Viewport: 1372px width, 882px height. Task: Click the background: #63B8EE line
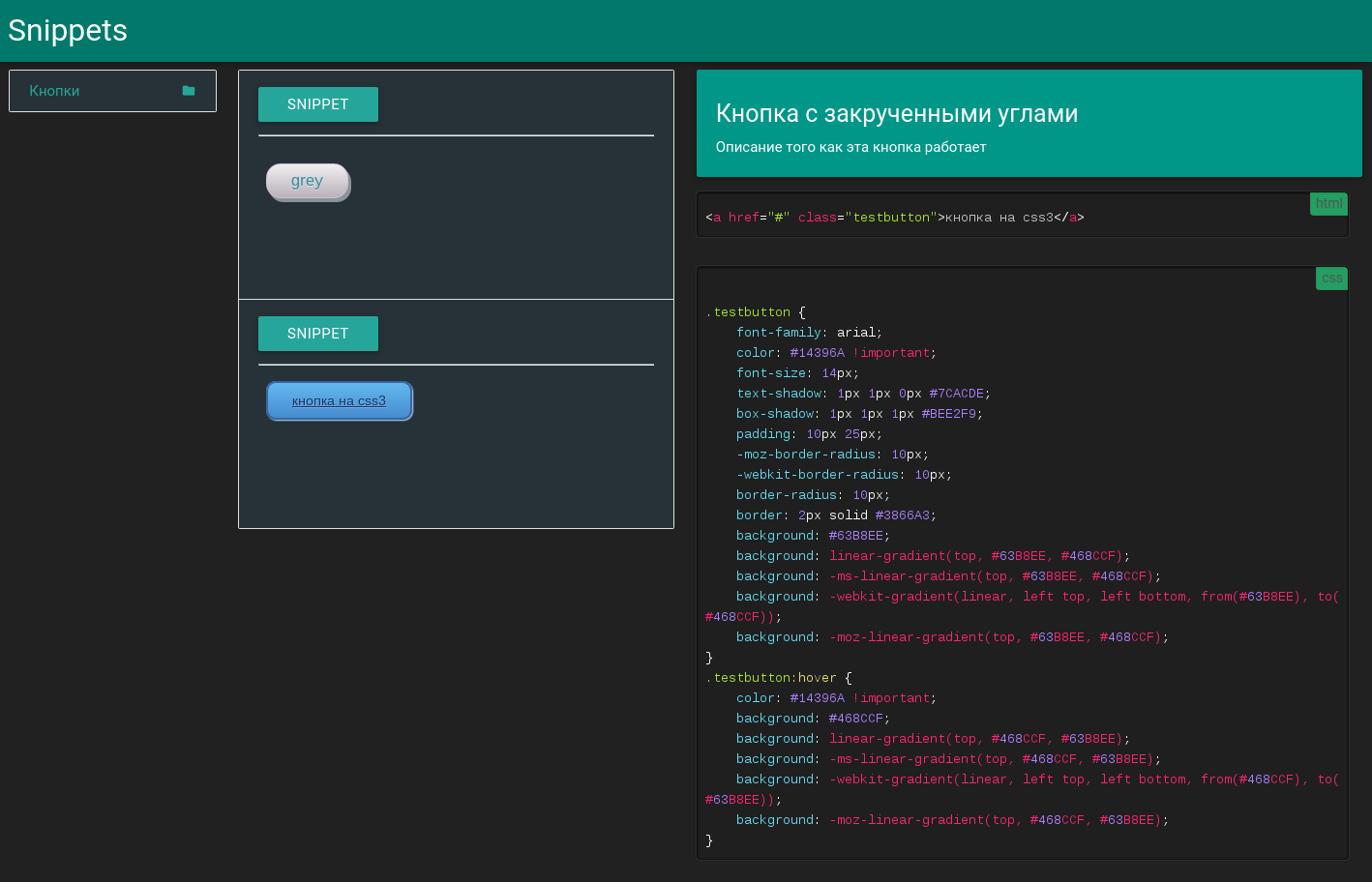coord(813,536)
